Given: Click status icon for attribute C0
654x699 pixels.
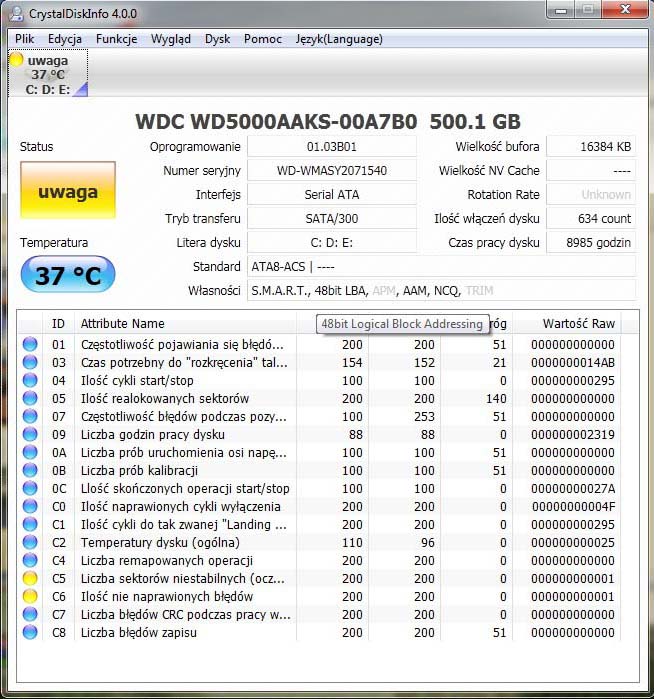Looking at the screenshot, I should 30,506.
